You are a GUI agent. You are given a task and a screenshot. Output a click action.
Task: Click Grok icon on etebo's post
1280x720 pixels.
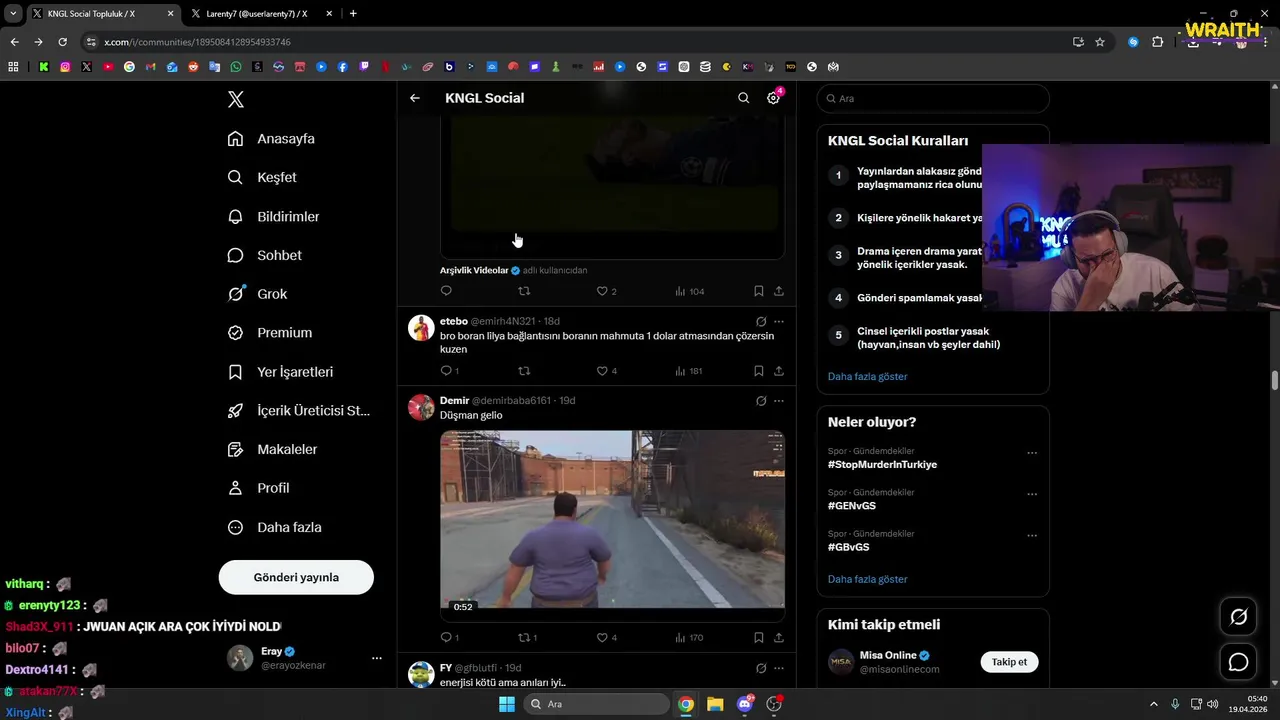(x=761, y=321)
